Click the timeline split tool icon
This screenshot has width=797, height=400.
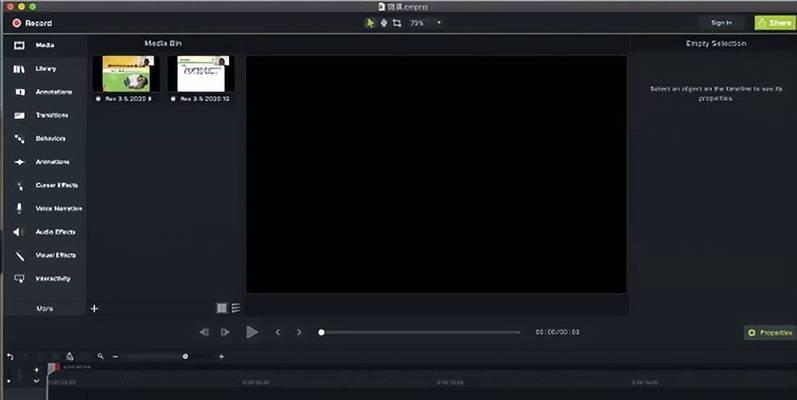pyautogui.click(x=70, y=357)
